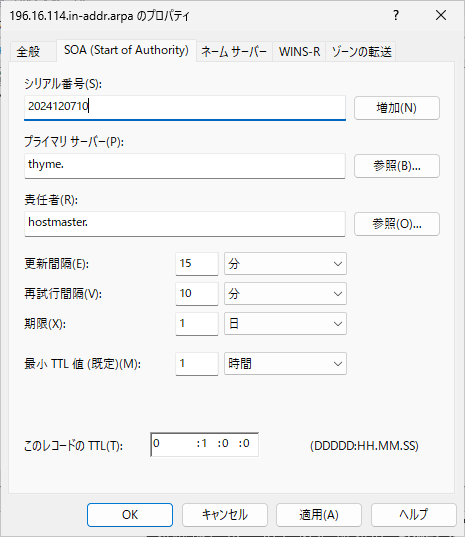Click the 増加(N) button
The width and height of the screenshot is (465, 537).
coord(397,108)
